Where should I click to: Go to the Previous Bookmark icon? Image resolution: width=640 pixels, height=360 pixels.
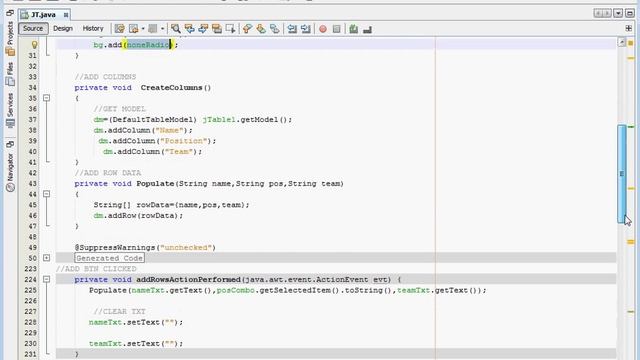pos(247,29)
